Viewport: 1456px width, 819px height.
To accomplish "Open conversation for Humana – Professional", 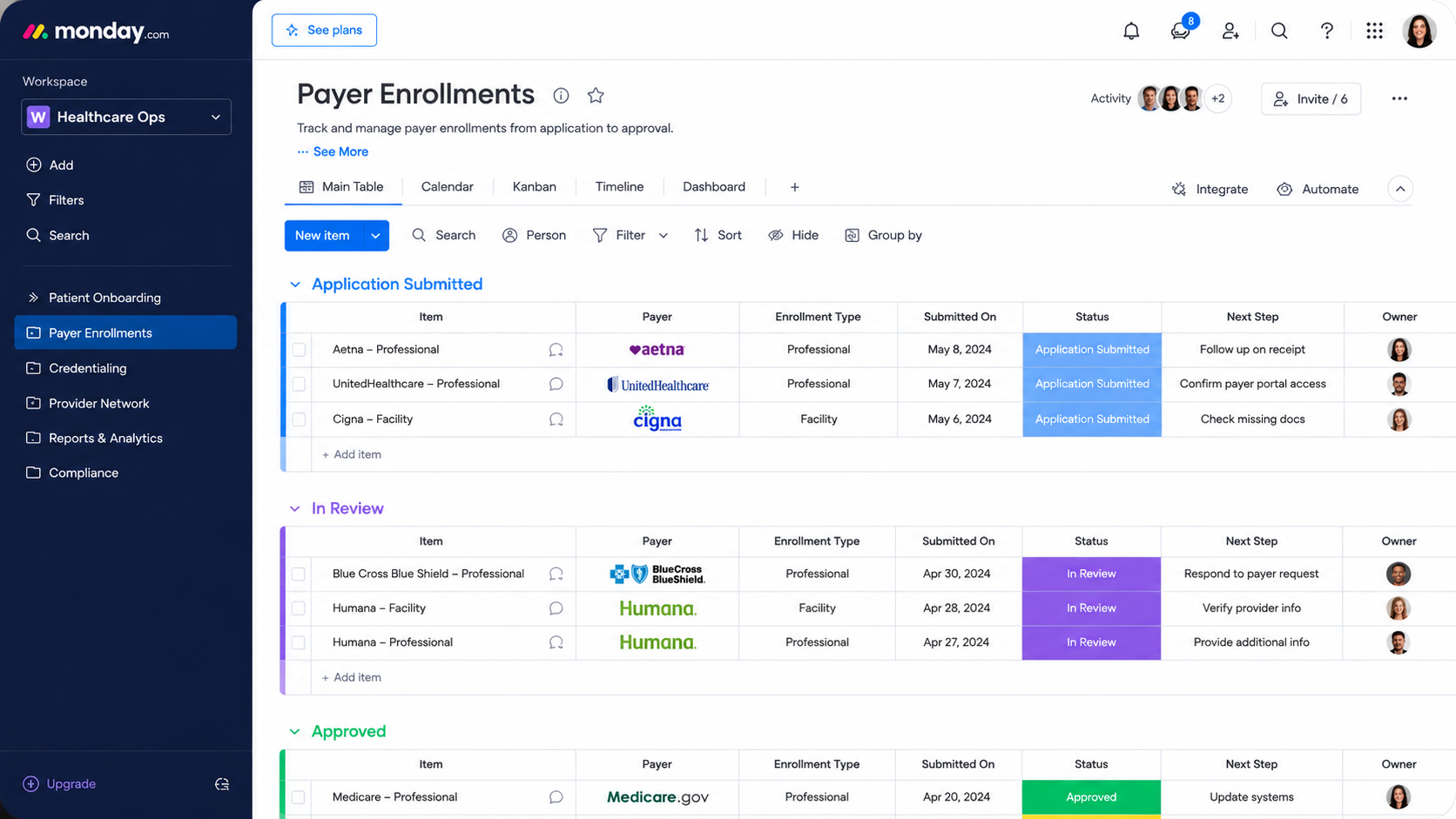I will pyautogui.click(x=556, y=642).
